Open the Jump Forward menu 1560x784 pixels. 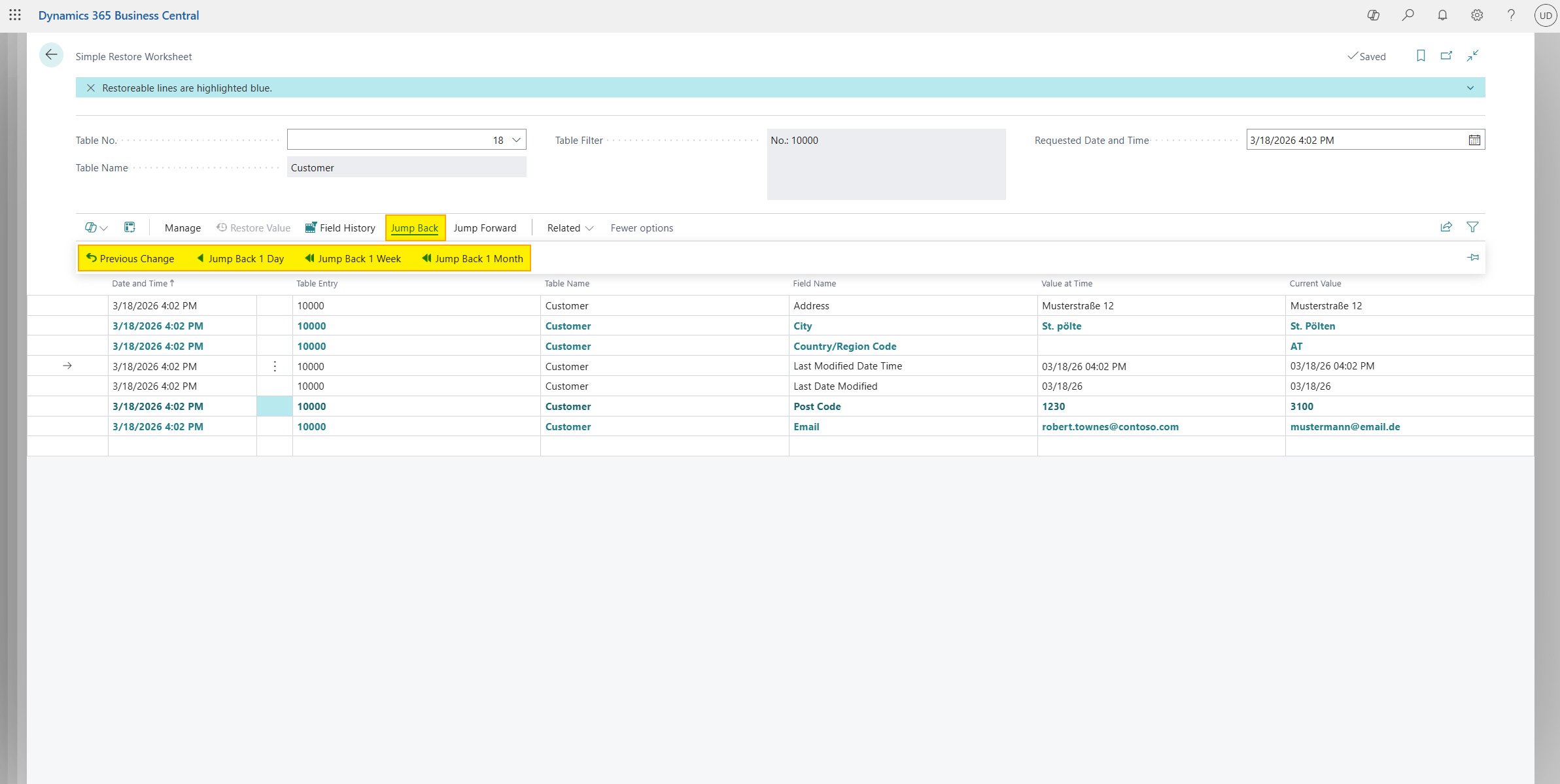[x=485, y=228]
